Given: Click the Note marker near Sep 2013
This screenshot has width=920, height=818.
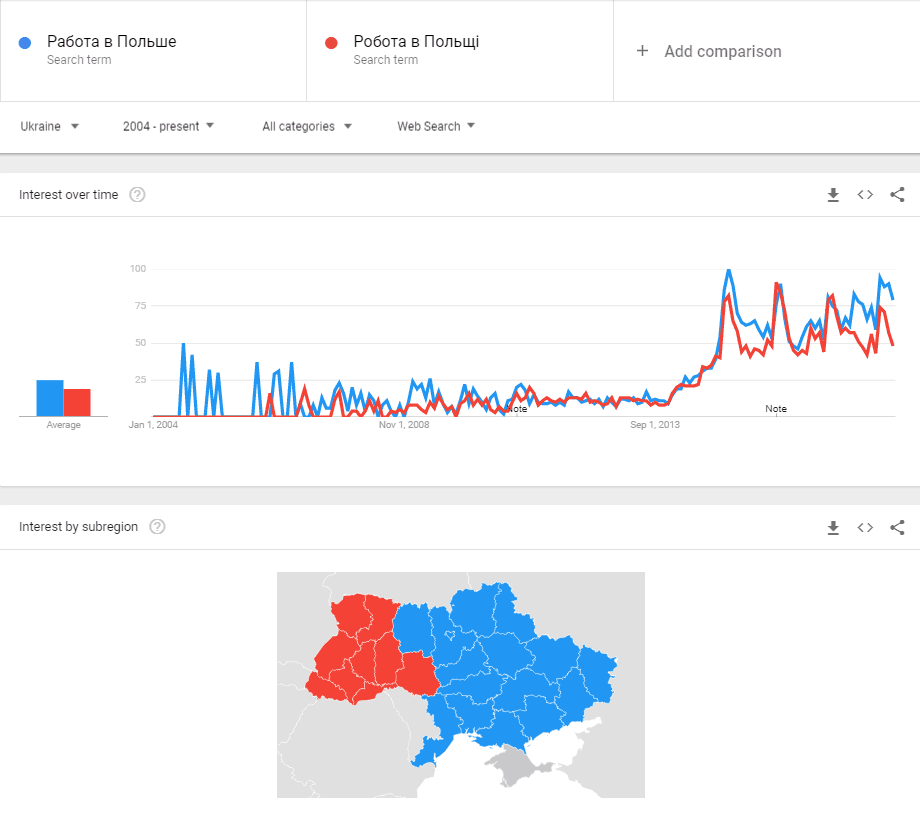Looking at the screenshot, I should pos(776,409).
